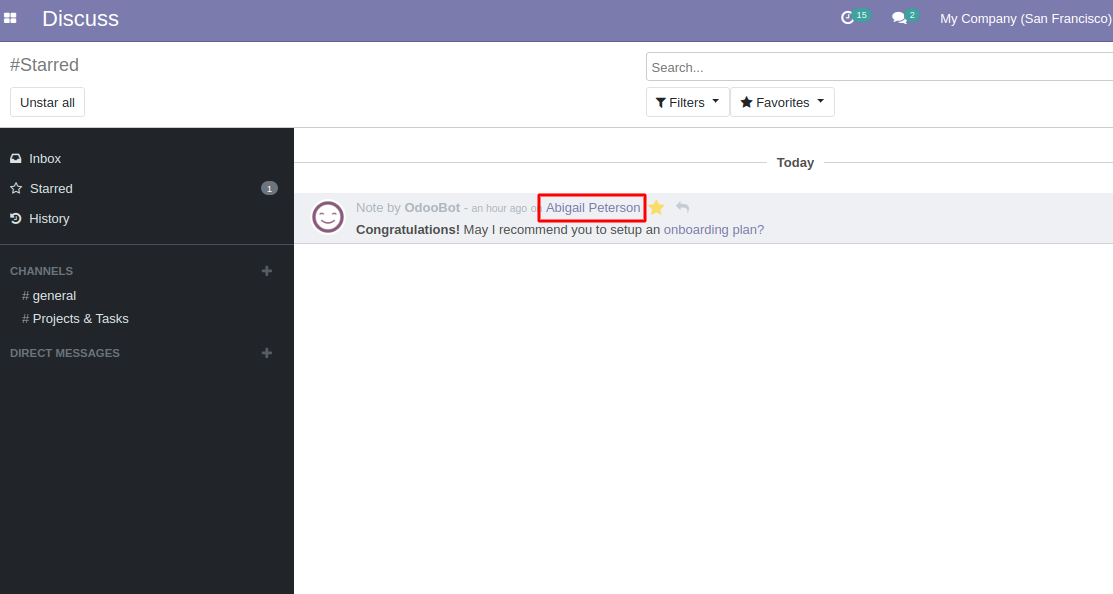The image size is (1113, 594).
Task: Toggle the reply arrow on the note
Action: [681, 207]
